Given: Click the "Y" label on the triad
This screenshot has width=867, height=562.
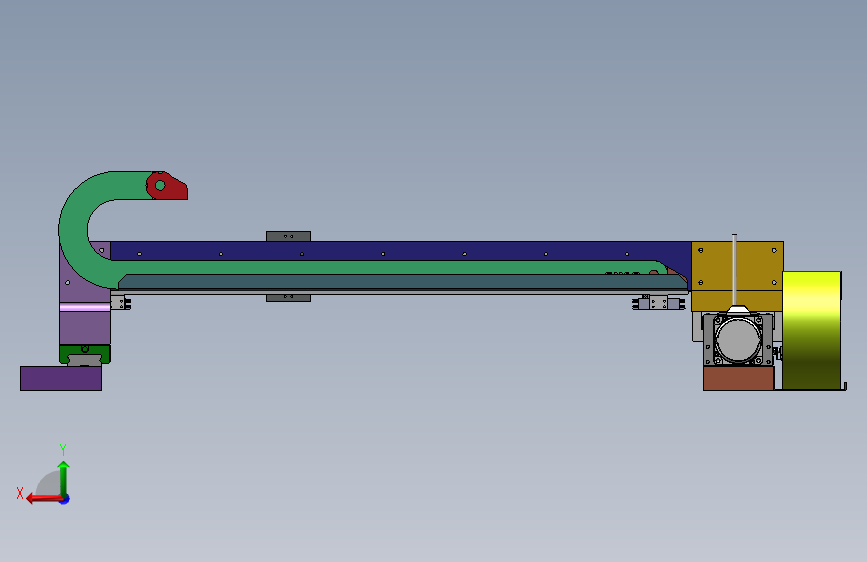Looking at the screenshot, I should coord(63,449).
